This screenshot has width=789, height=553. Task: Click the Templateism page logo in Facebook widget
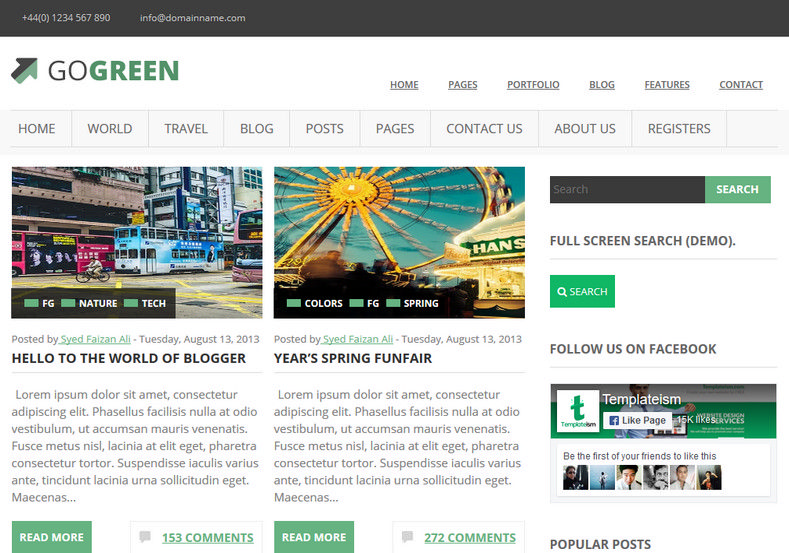coord(578,410)
